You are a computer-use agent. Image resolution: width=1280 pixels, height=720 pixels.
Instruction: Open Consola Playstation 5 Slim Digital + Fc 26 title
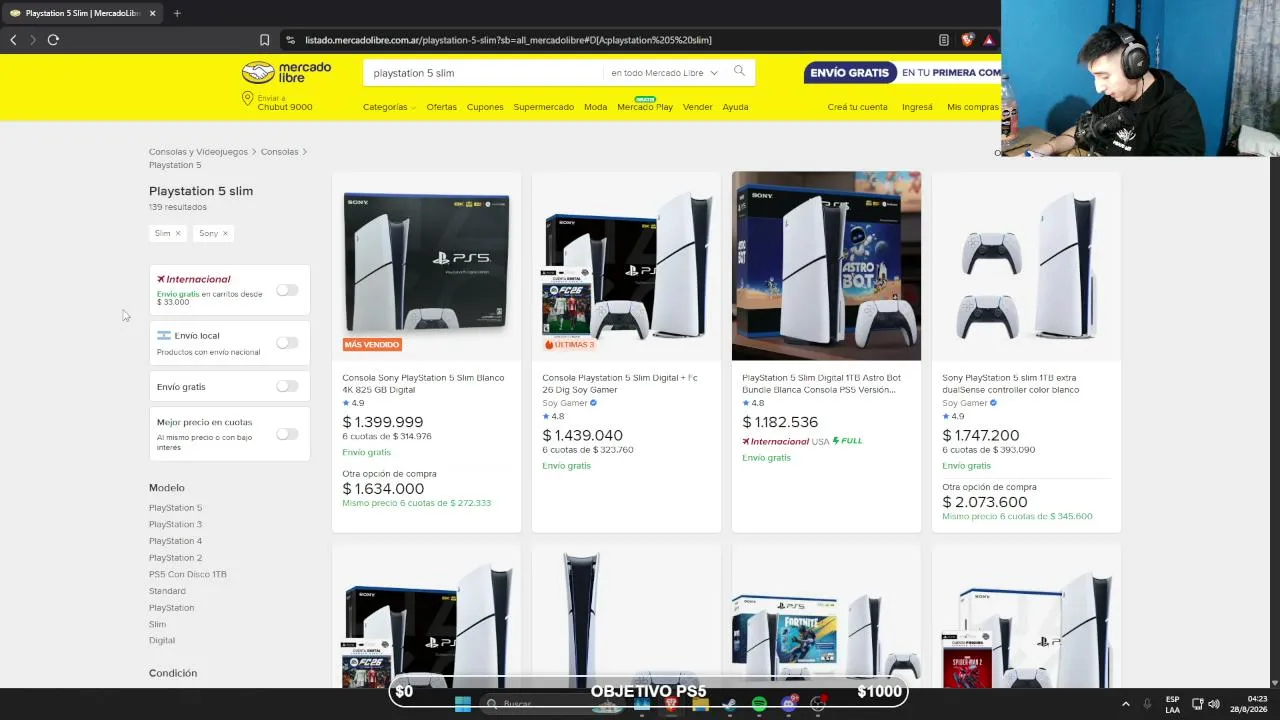click(620, 384)
